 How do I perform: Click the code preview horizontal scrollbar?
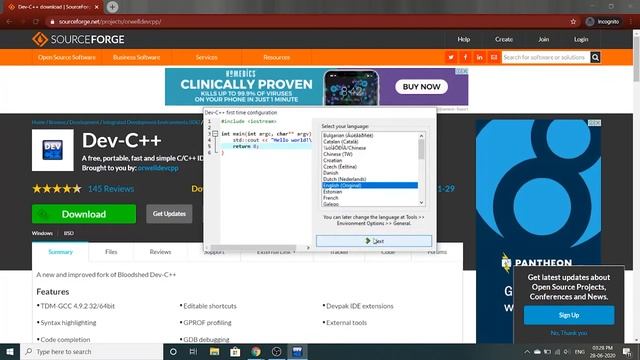click(x=254, y=247)
